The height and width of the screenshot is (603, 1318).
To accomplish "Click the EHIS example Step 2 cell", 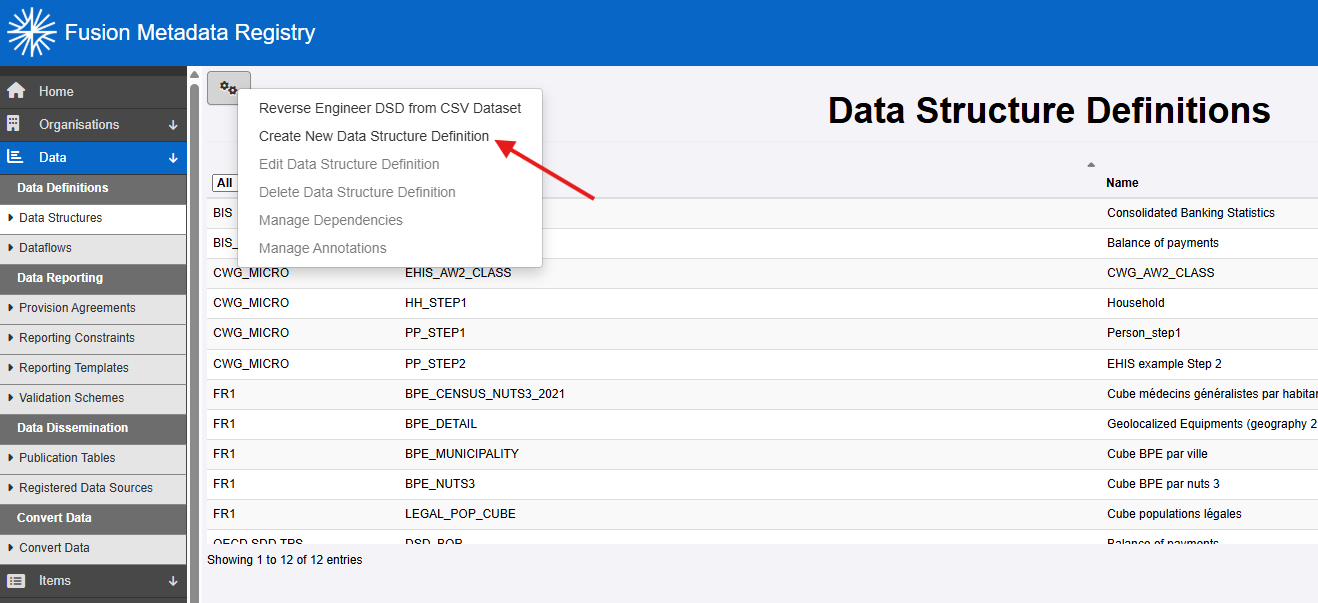I will [1164, 364].
